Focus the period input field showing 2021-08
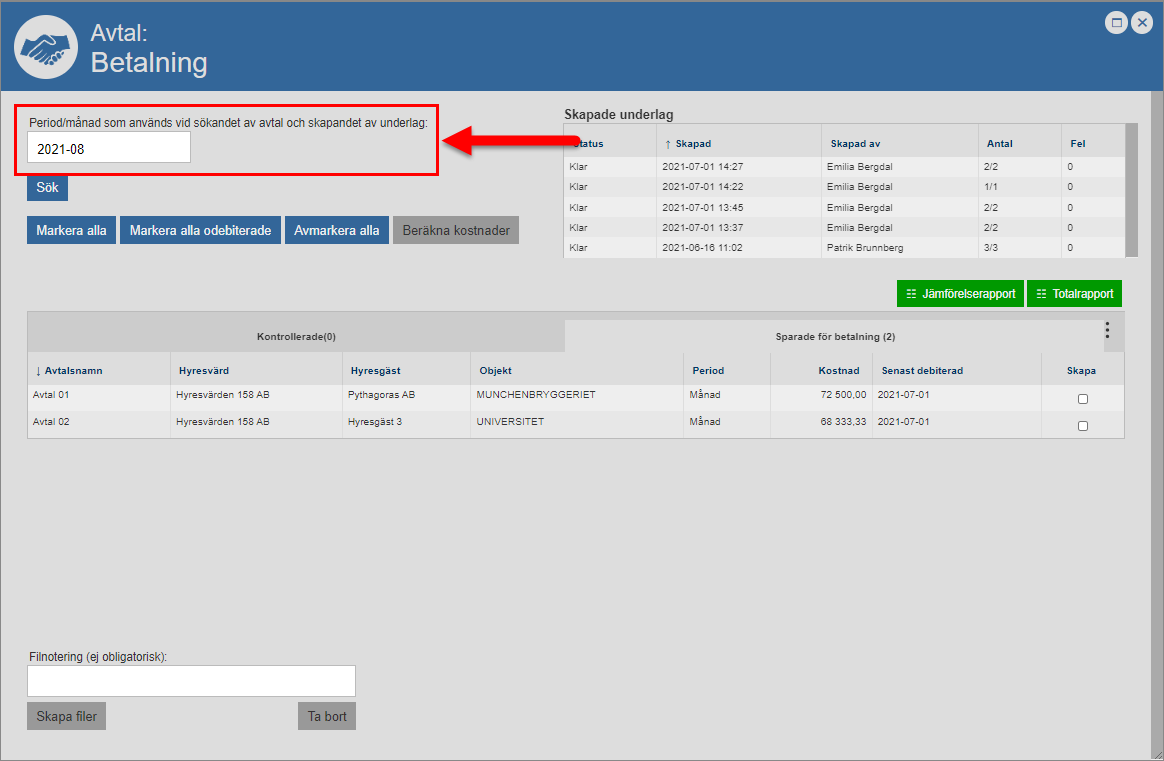Screen dimensions: 1164x761 (x=109, y=148)
